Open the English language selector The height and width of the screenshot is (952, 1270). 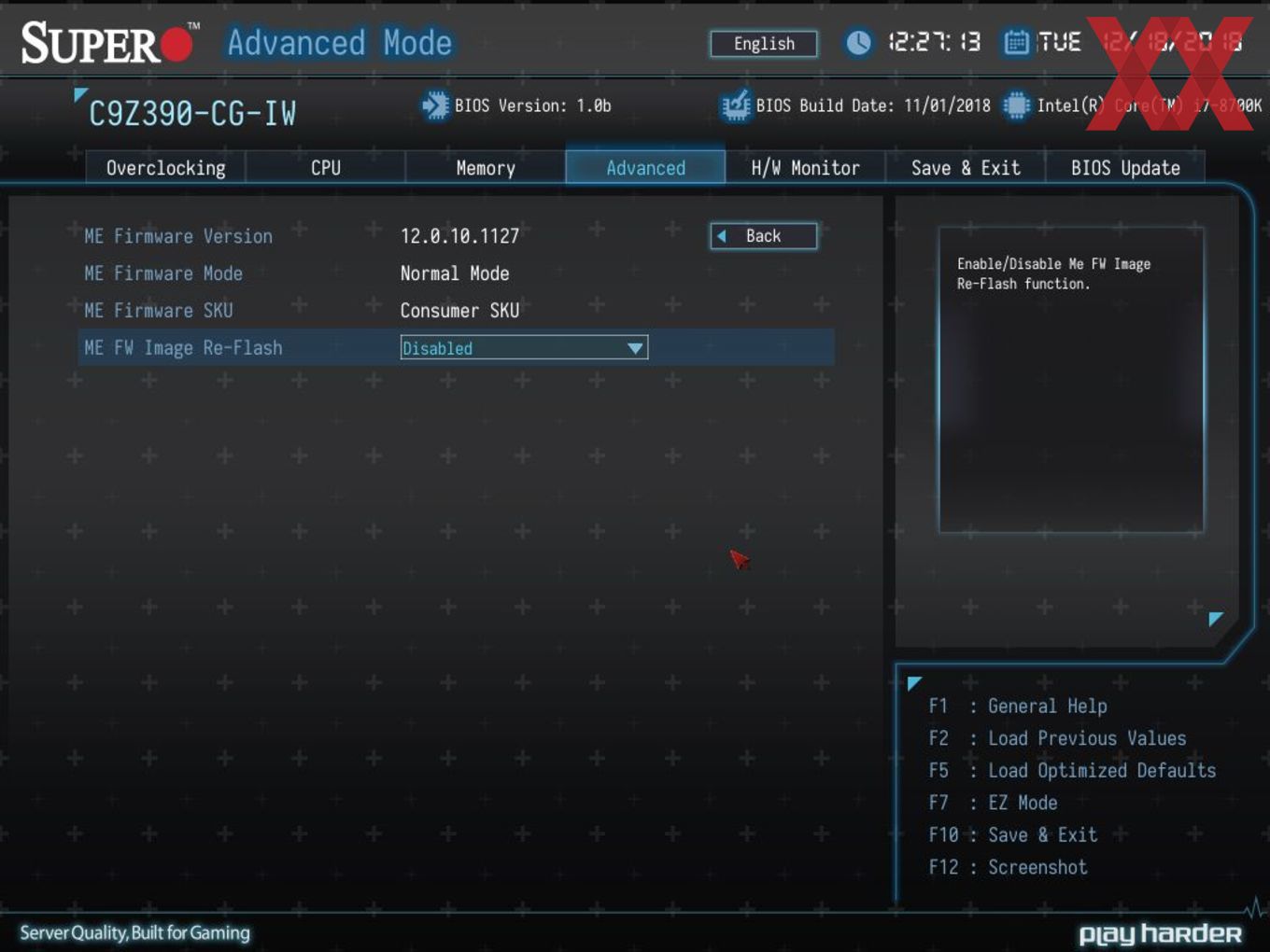764,44
